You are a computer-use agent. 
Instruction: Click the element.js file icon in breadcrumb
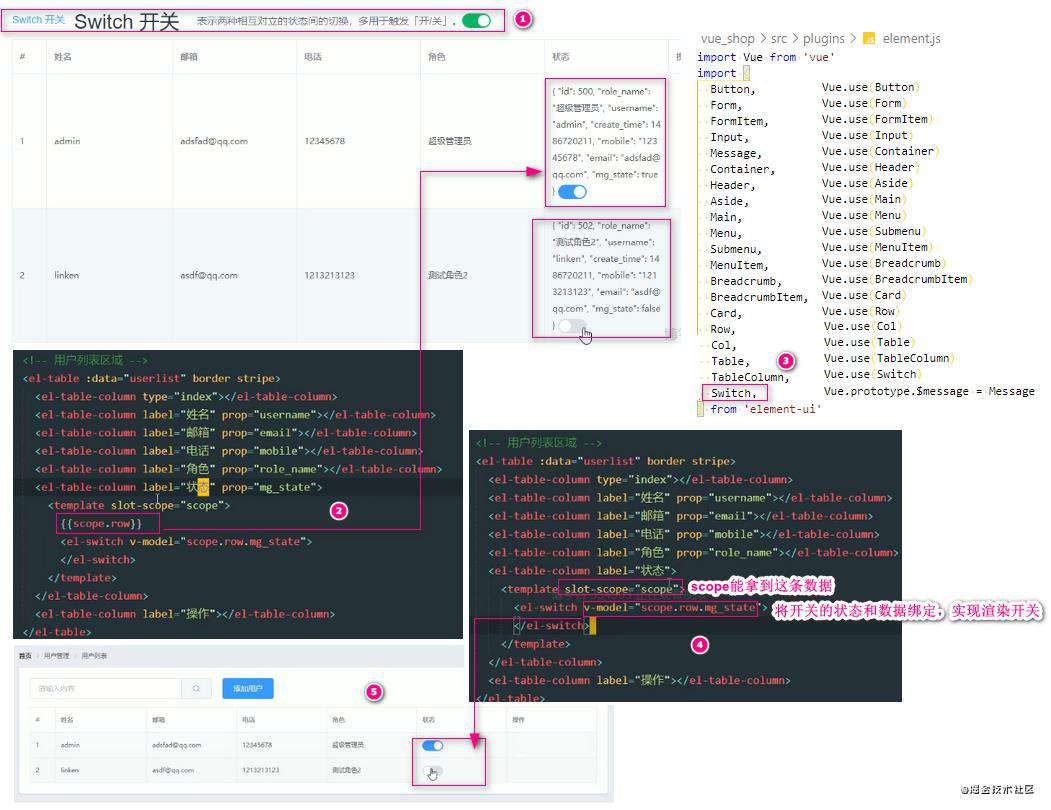(x=869, y=38)
